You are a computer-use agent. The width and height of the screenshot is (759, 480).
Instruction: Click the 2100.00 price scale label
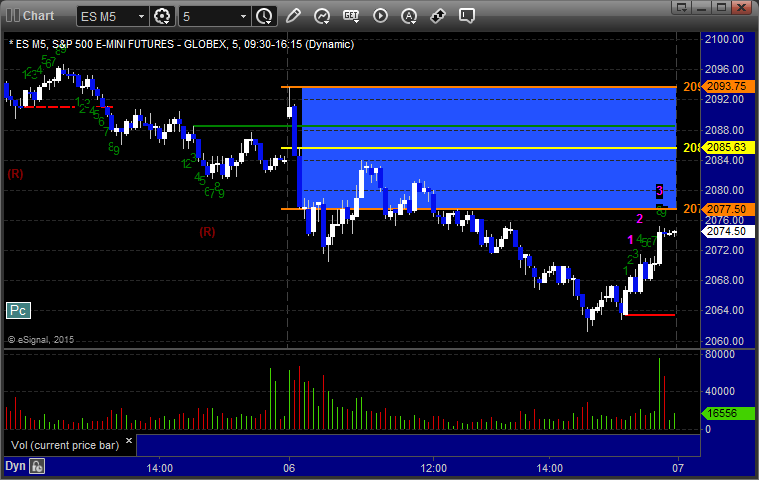[x=724, y=39]
